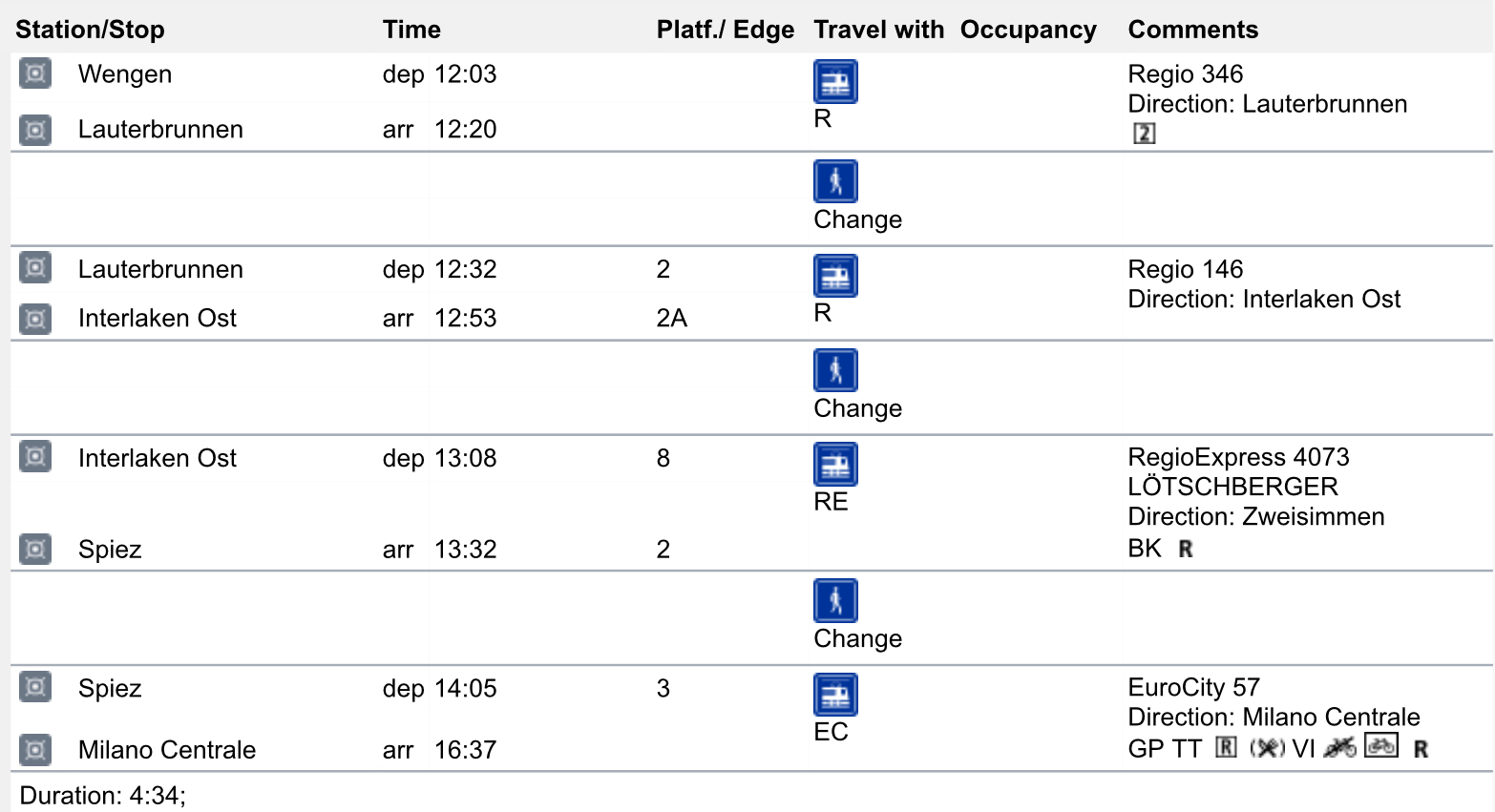The height and width of the screenshot is (812, 1495).
Task: Click the walking Change icon after Interlaken Ost arrival
Action: coord(835,370)
